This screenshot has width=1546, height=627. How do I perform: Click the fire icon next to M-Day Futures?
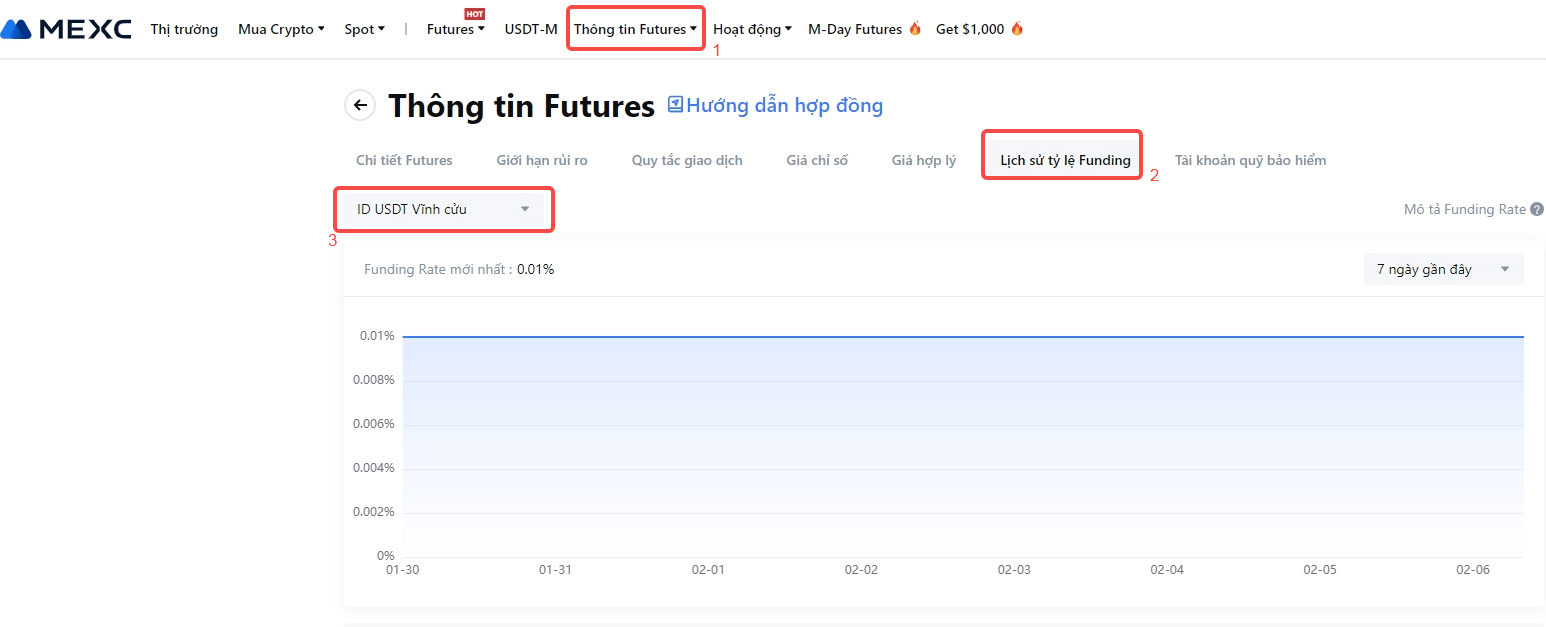click(x=915, y=29)
